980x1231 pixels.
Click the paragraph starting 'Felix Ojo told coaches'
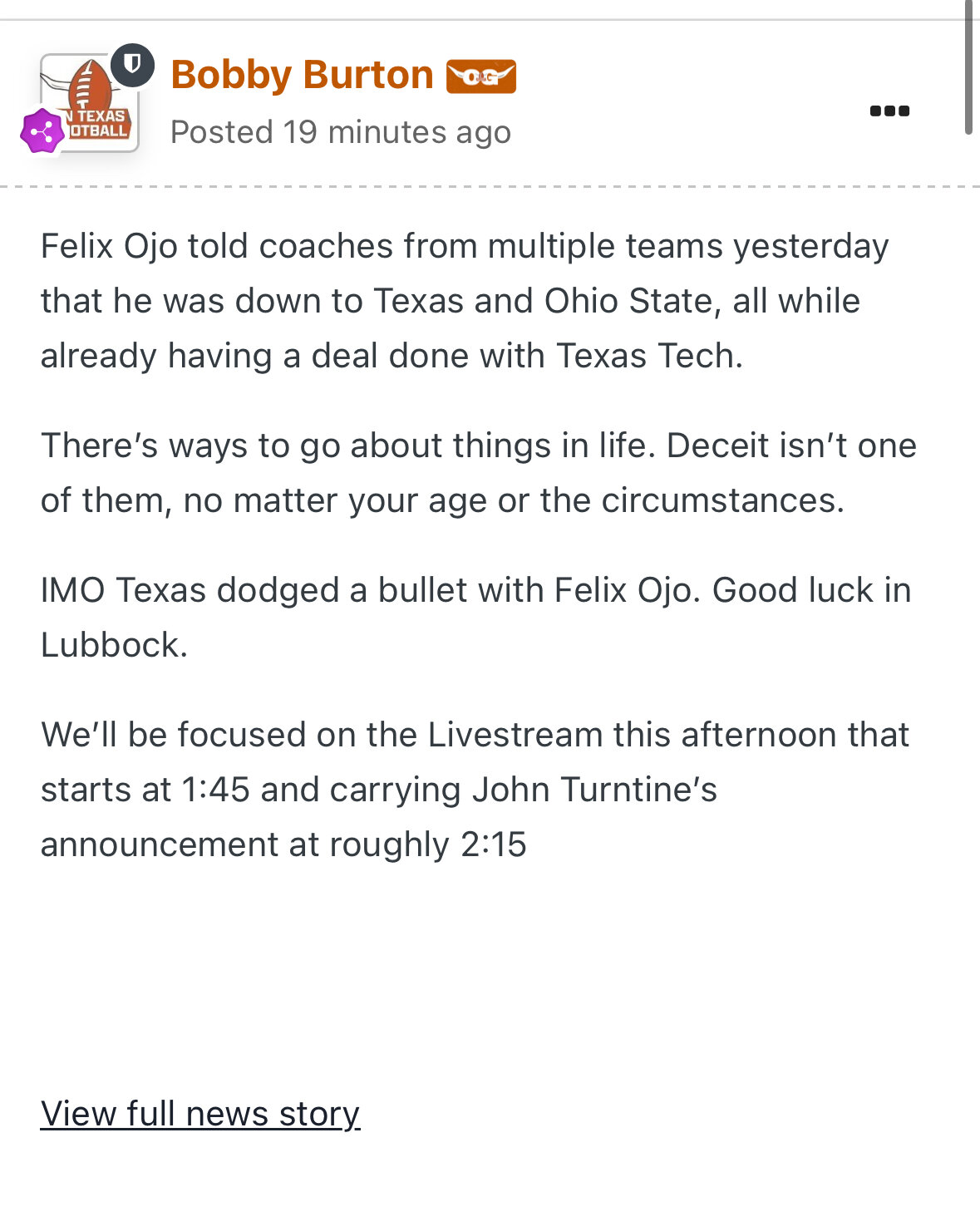465,301
